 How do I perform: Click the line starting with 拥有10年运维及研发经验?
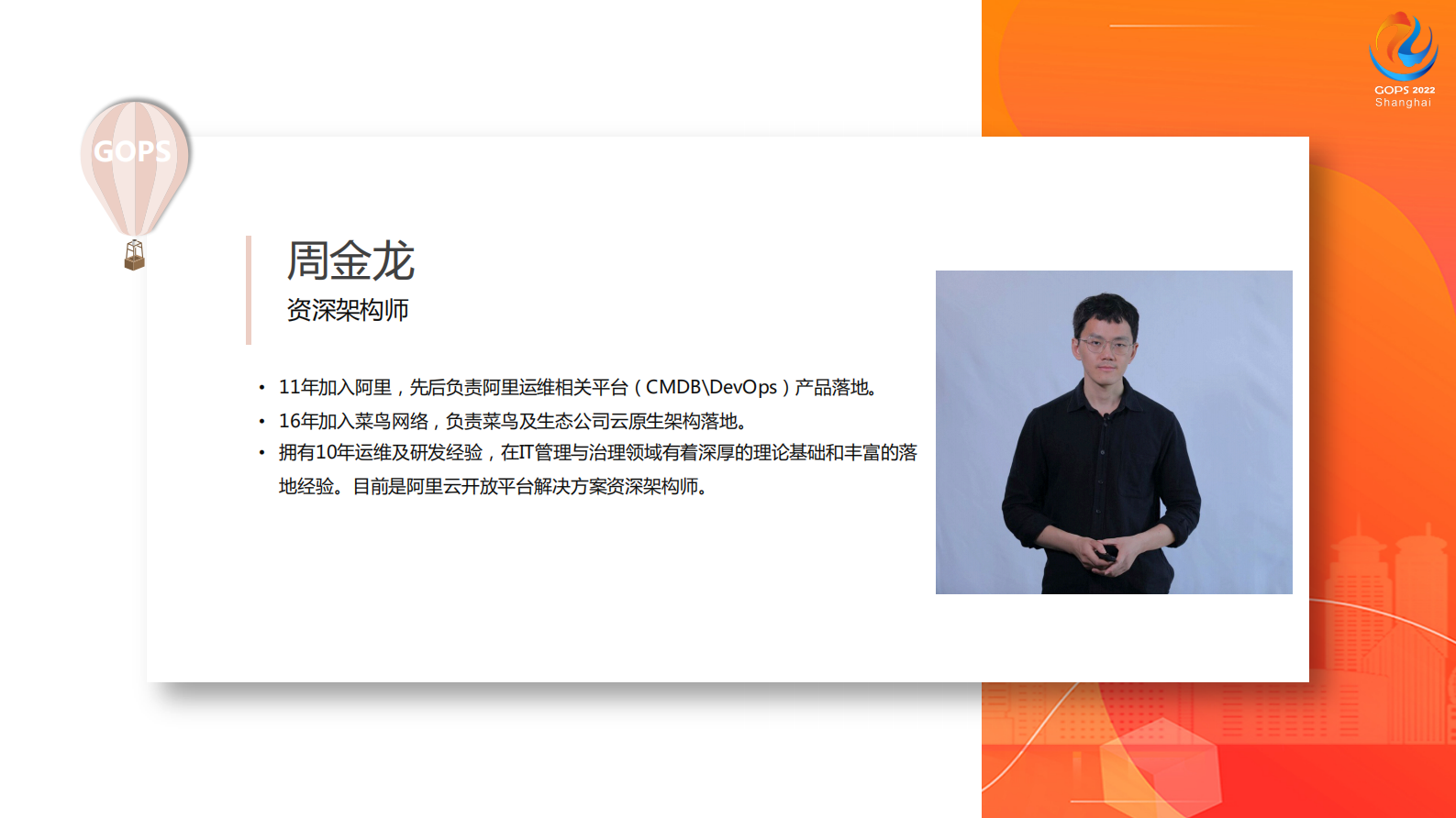coord(598,453)
